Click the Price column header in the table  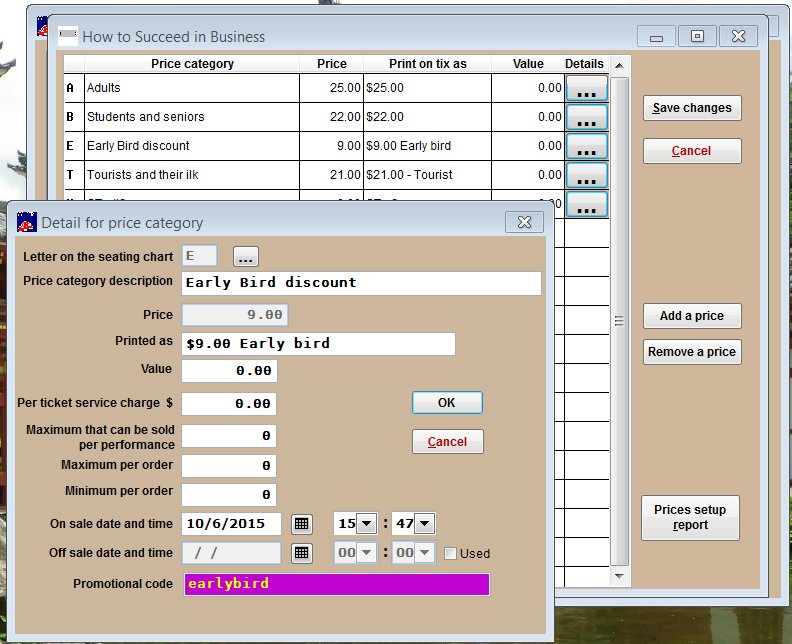331,64
